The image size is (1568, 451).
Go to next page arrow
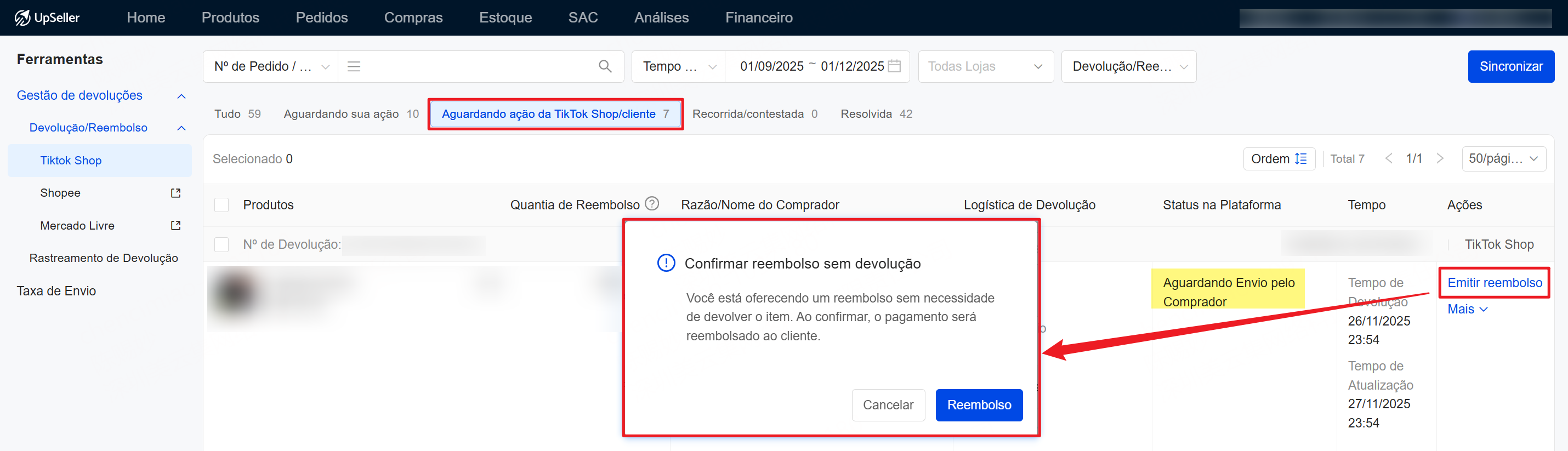coord(1440,159)
